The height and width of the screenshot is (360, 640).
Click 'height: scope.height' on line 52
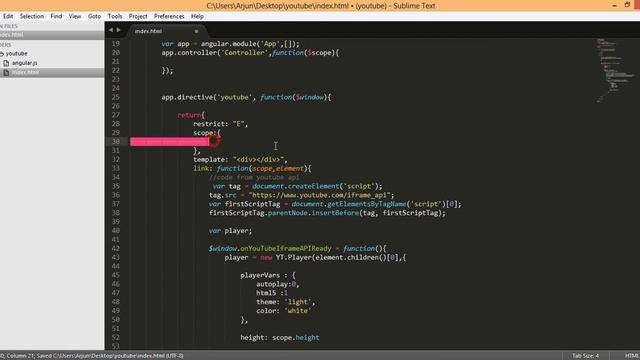click(280, 338)
